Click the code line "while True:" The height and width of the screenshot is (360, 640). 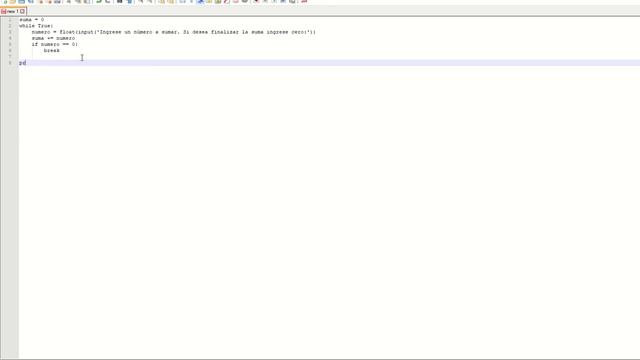click(36, 26)
